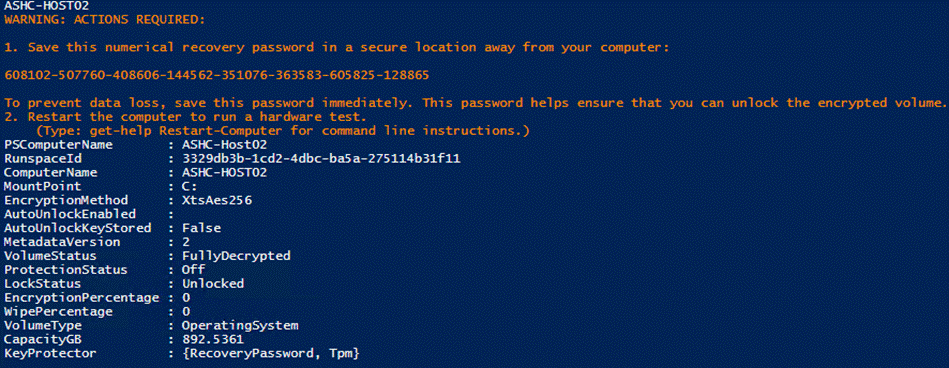Click the RunspaceId GUID value
The height and width of the screenshot is (368, 949).
pyautogui.click(x=326, y=159)
